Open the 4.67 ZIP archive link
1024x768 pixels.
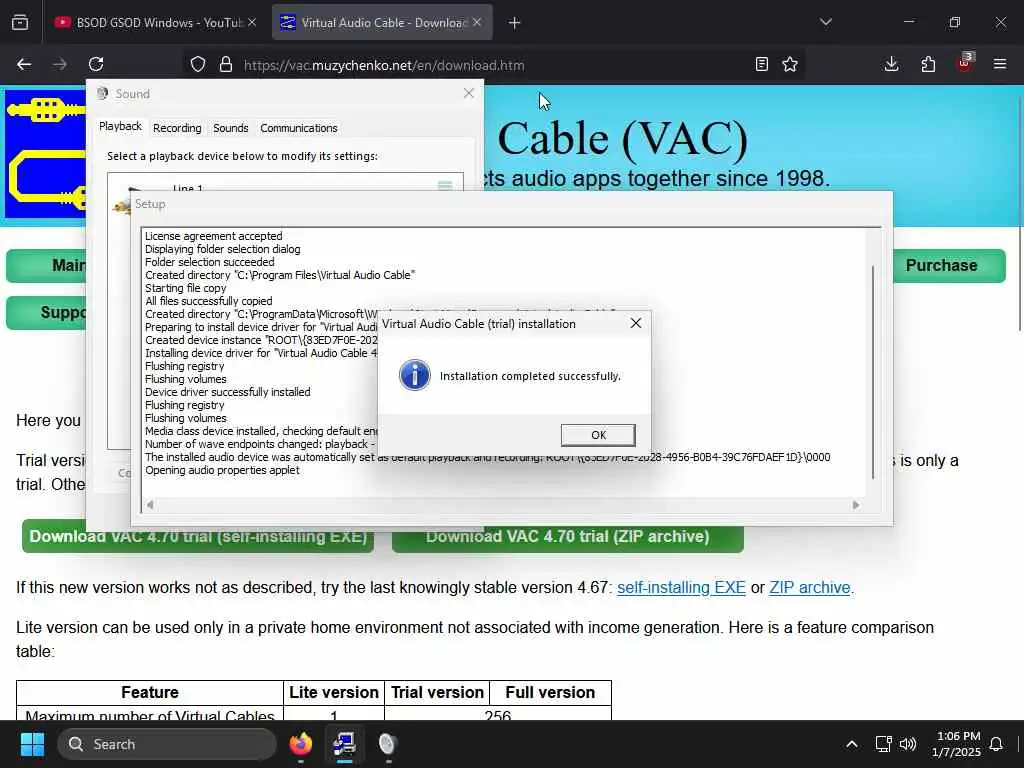[x=810, y=588]
